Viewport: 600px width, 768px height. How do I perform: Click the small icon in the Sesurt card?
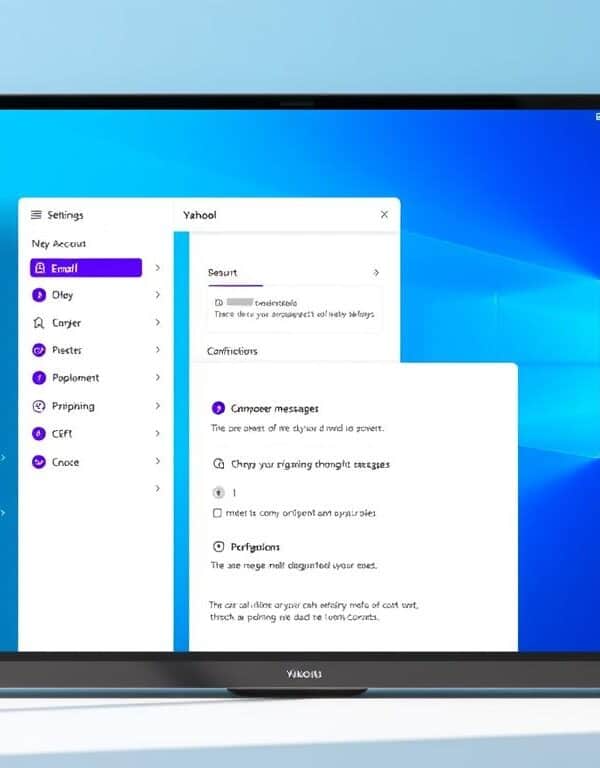219,303
